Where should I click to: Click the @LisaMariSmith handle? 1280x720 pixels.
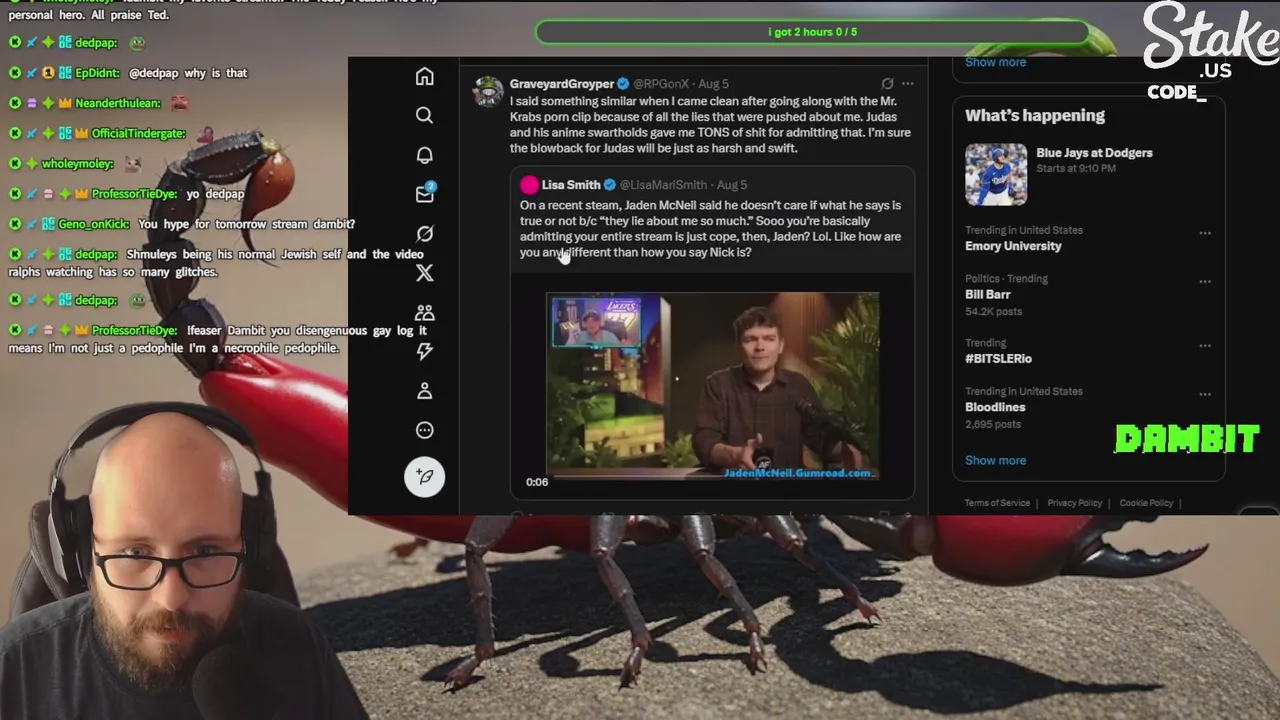[x=663, y=185]
